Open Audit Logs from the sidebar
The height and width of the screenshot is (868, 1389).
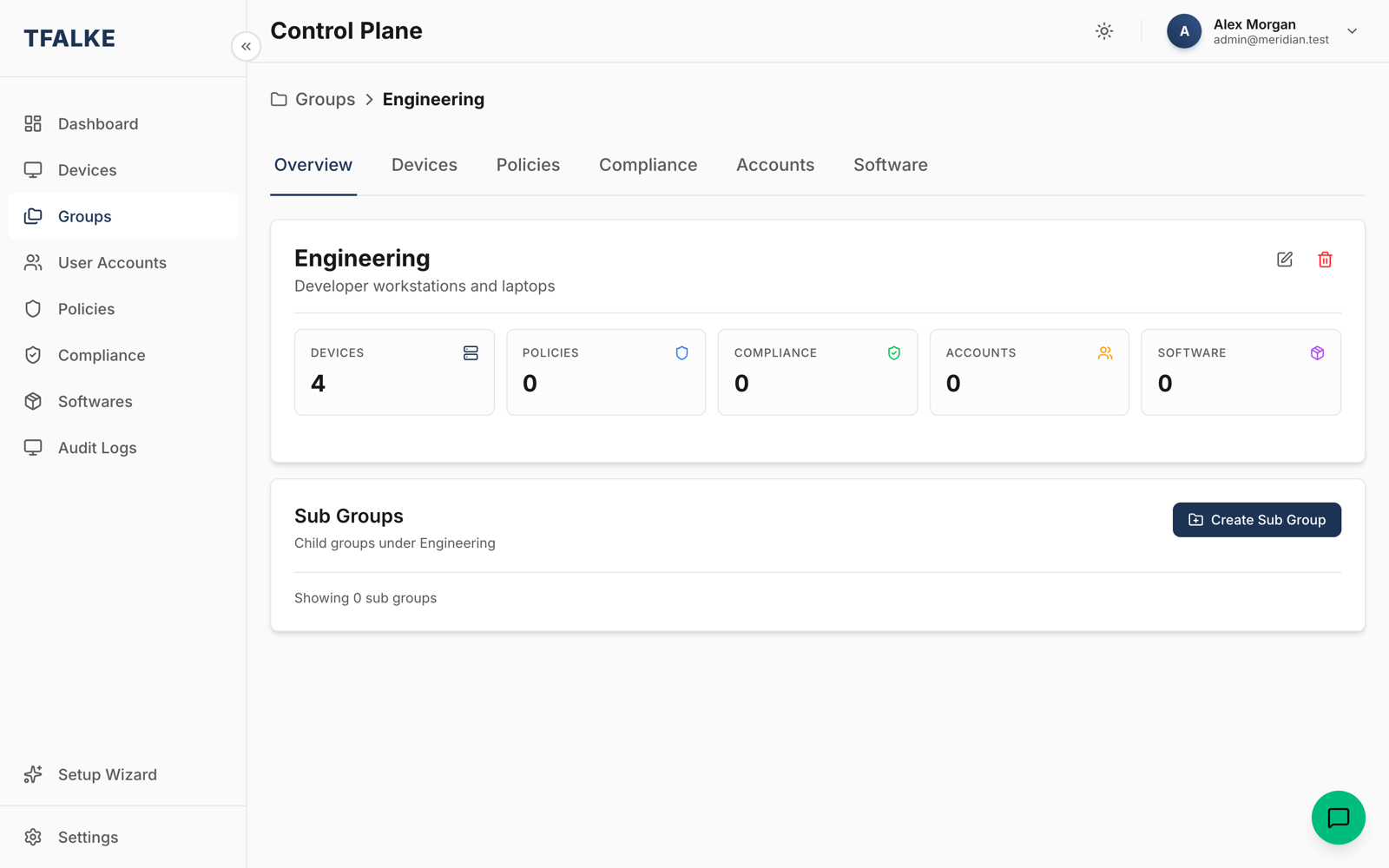tap(123, 448)
